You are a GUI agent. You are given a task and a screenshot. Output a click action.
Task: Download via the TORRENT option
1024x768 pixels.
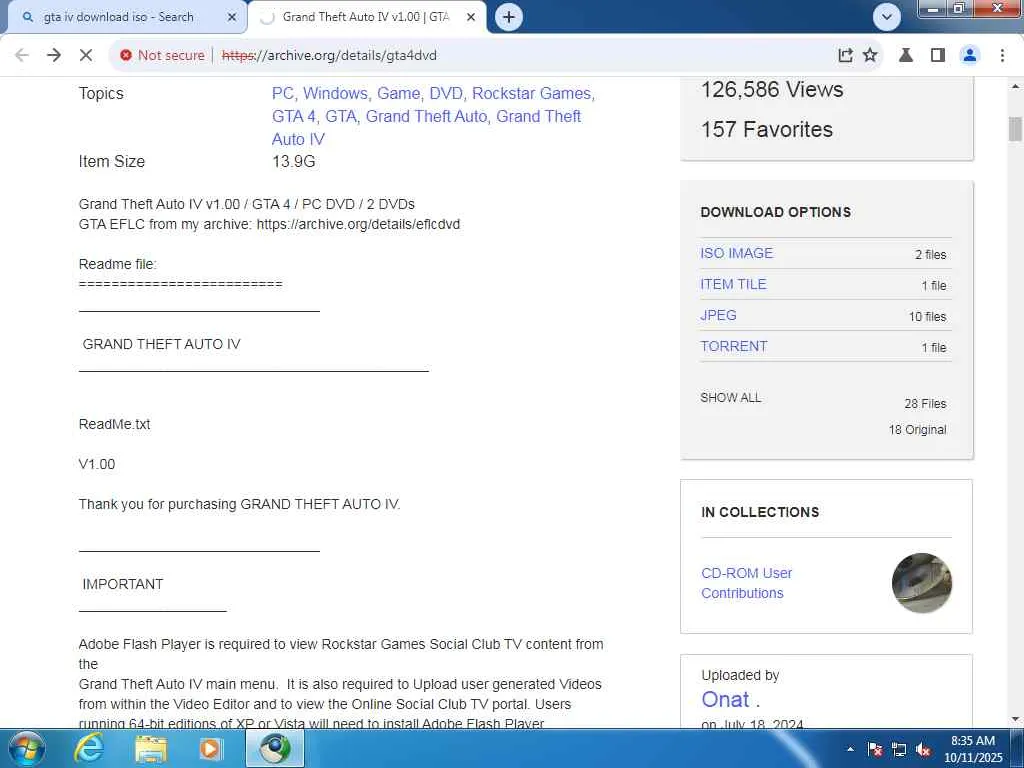pyautogui.click(x=734, y=347)
